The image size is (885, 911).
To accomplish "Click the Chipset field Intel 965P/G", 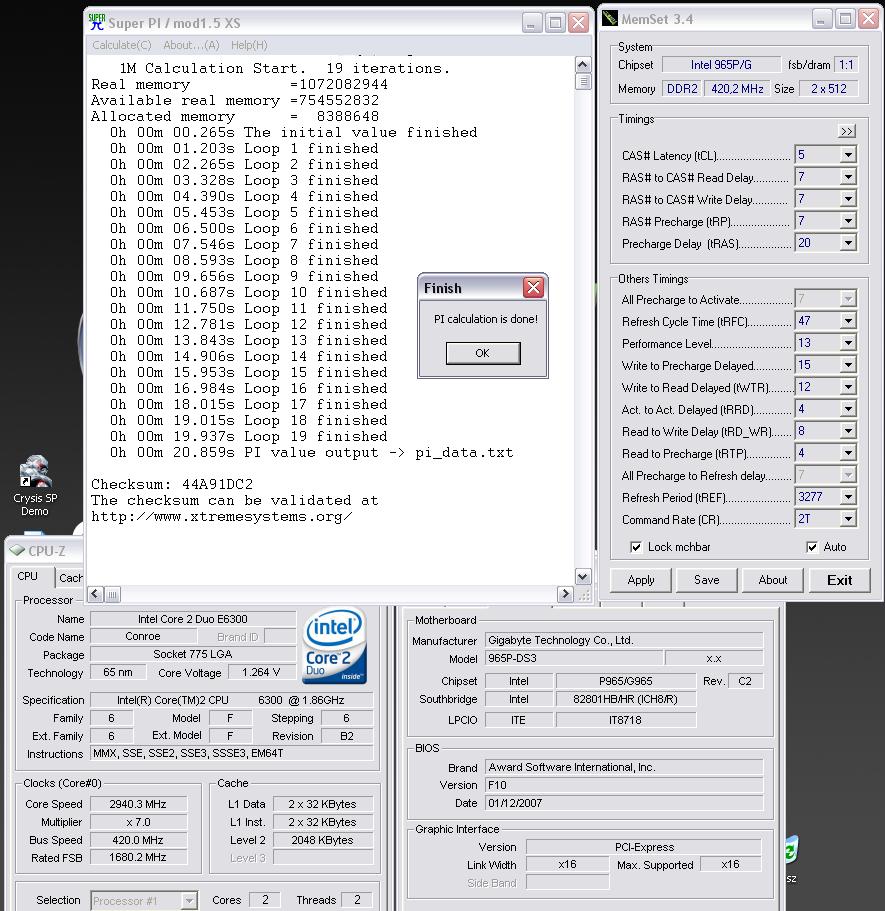I will pyautogui.click(x=721, y=65).
